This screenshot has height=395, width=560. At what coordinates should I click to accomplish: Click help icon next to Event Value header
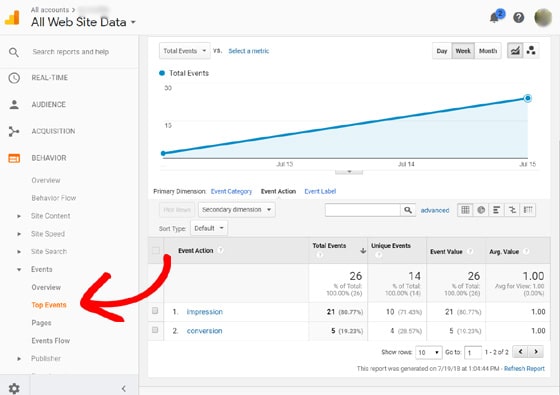(470, 251)
